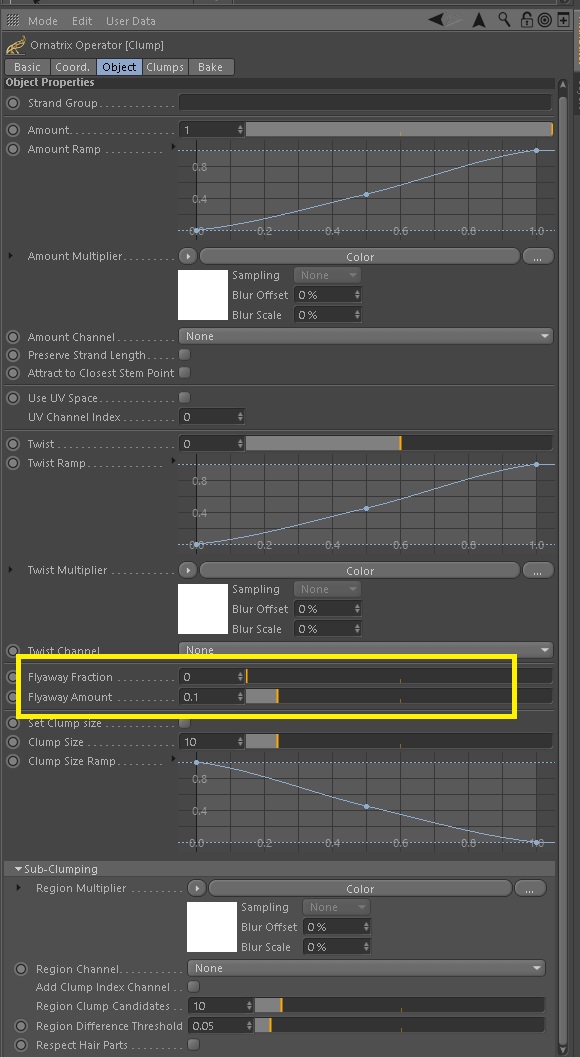This screenshot has width=580, height=1057.
Task: Toggle Twist animation dot
Action: click(x=13, y=444)
